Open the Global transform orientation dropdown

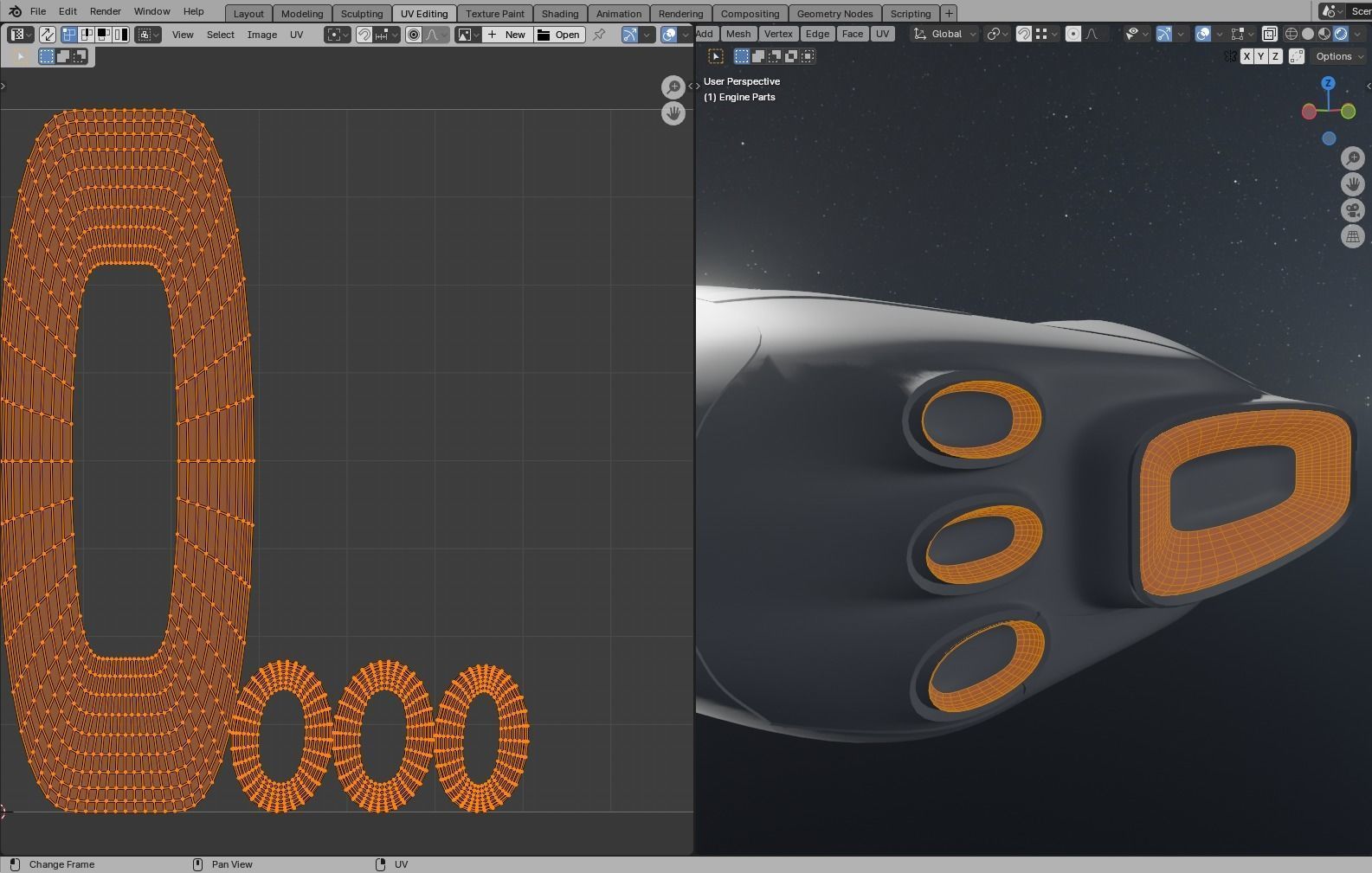(945, 34)
